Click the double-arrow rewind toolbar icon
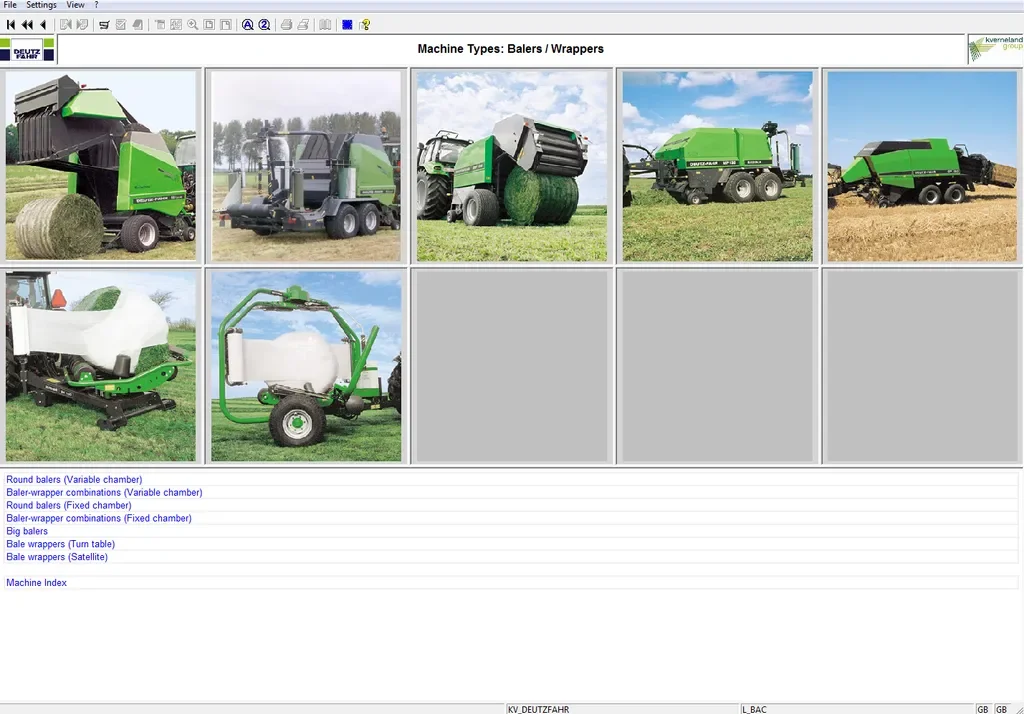1024x714 pixels. coord(27,24)
